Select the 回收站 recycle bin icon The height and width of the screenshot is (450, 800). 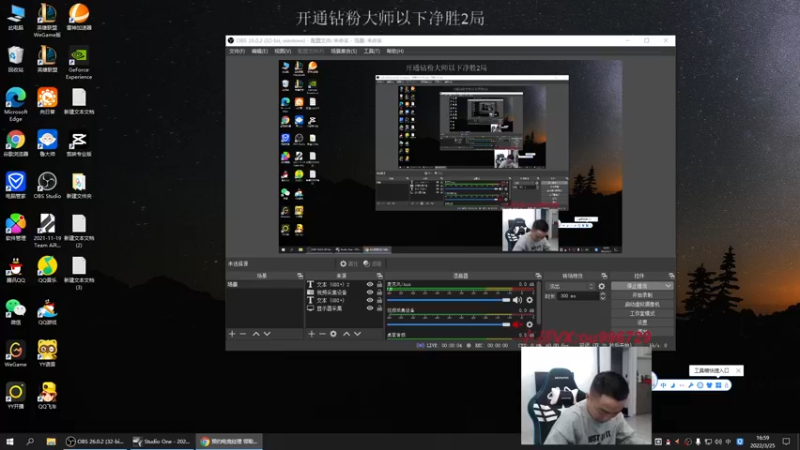click(16, 59)
